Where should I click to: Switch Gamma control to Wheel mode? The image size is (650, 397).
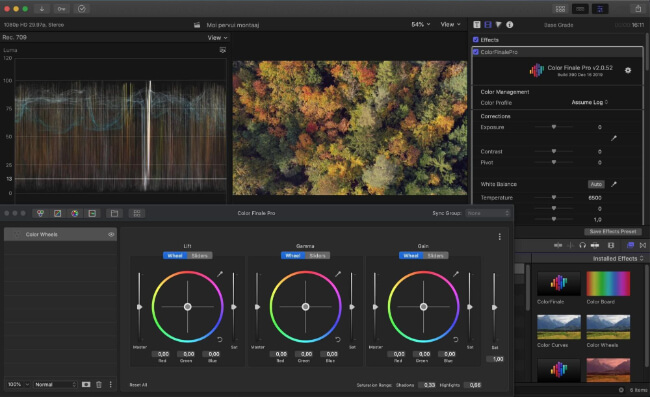coord(293,256)
